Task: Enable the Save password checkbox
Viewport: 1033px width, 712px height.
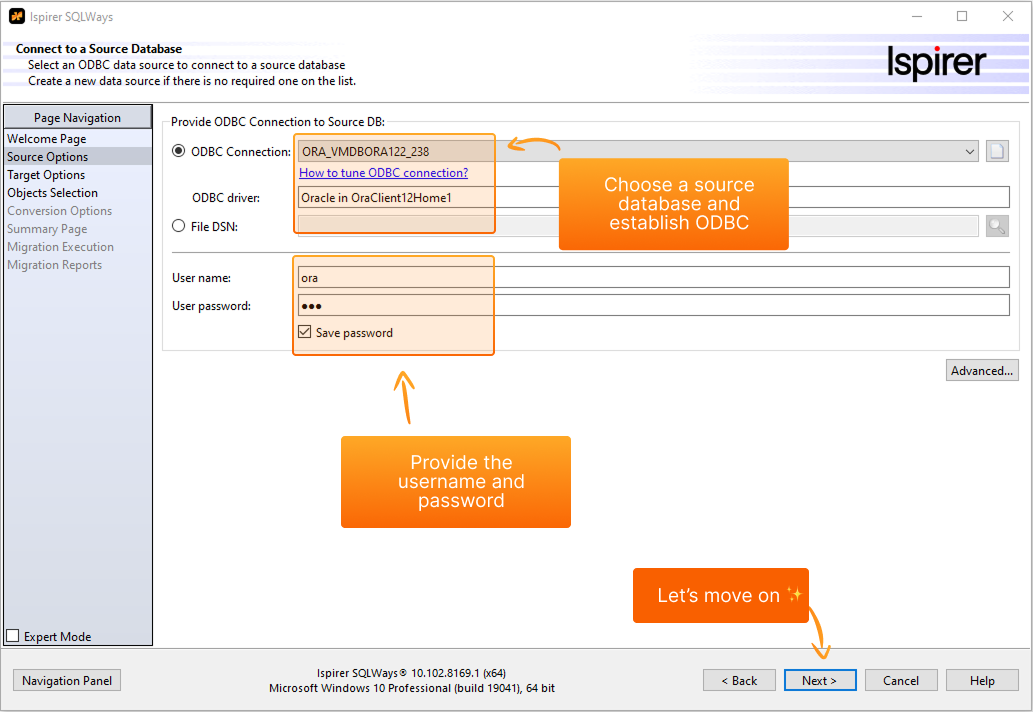Action: click(x=306, y=330)
